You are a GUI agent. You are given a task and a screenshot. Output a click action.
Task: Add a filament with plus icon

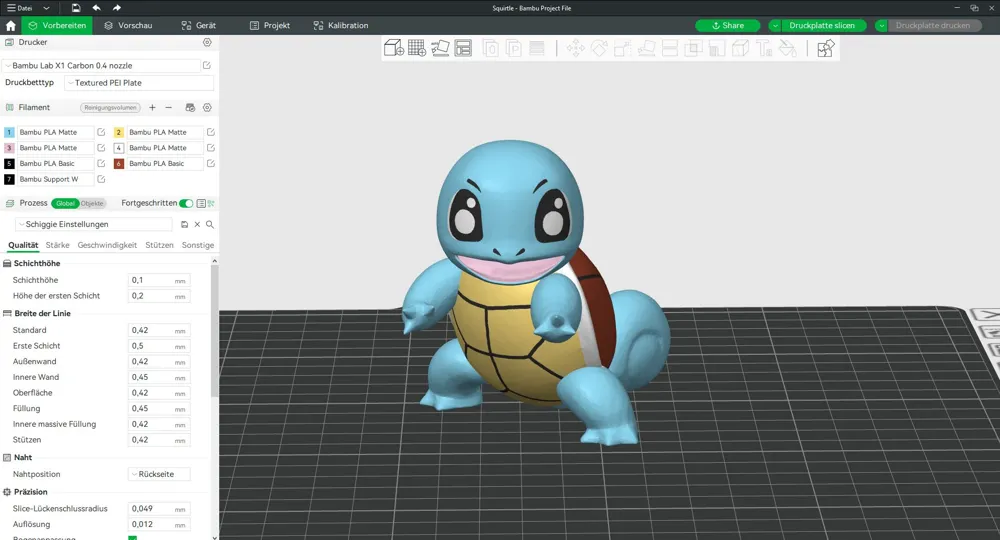pyautogui.click(x=152, y=108)
